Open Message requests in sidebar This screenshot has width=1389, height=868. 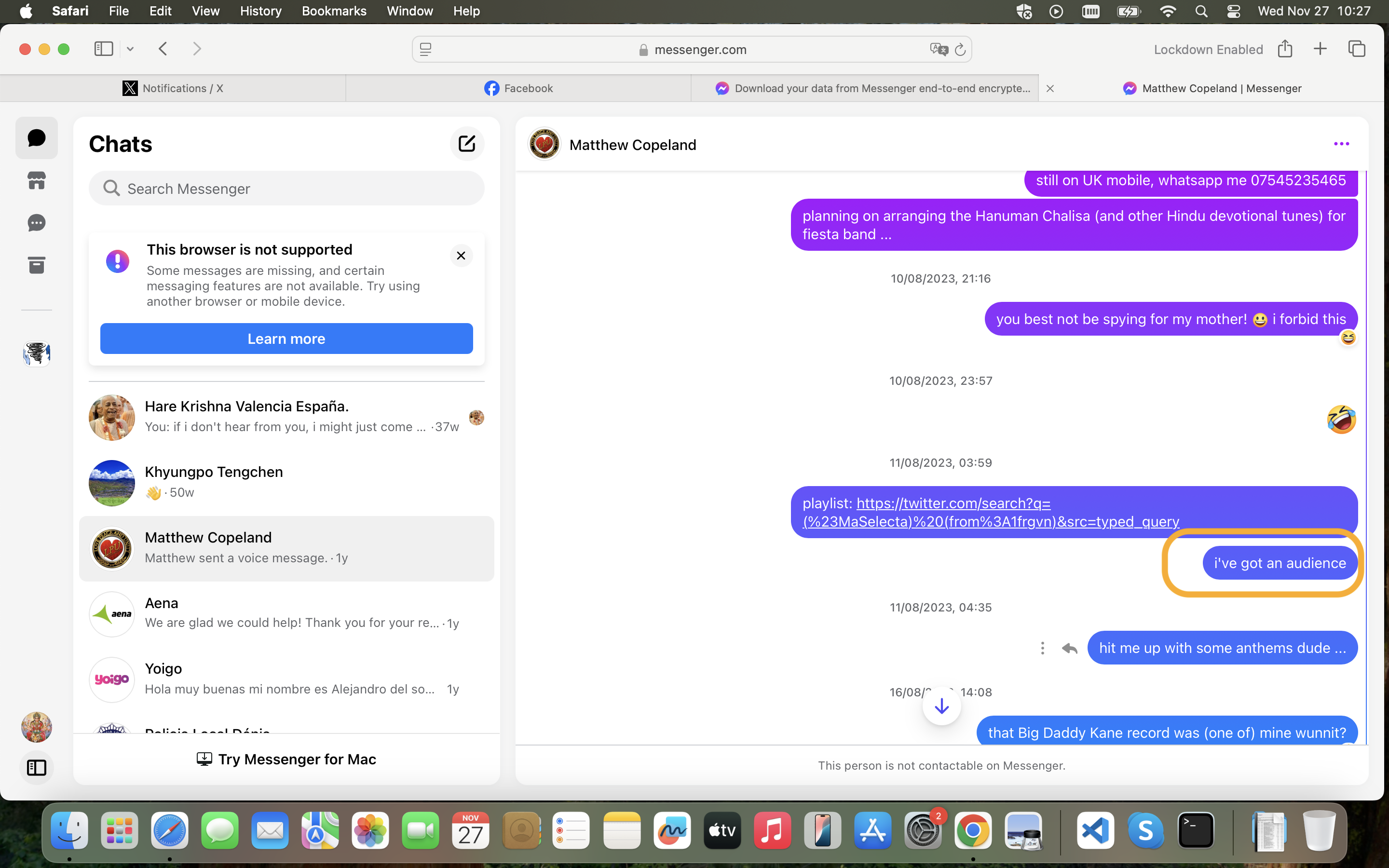coord(36,223)
